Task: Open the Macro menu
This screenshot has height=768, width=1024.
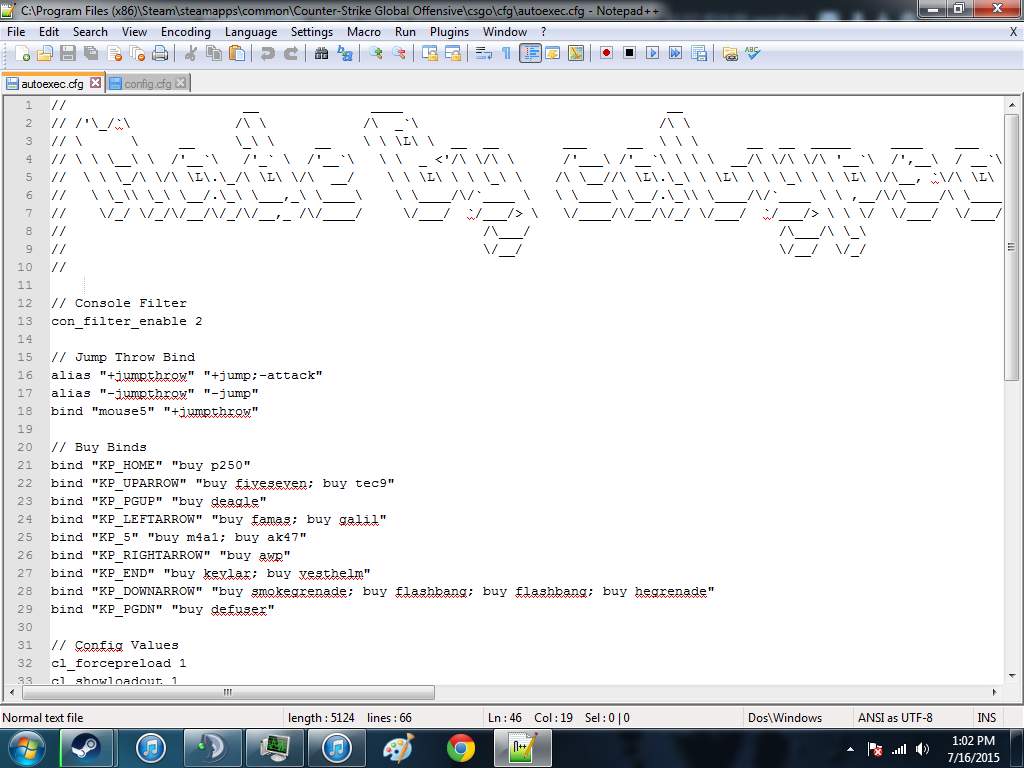Action: [364, 32]
